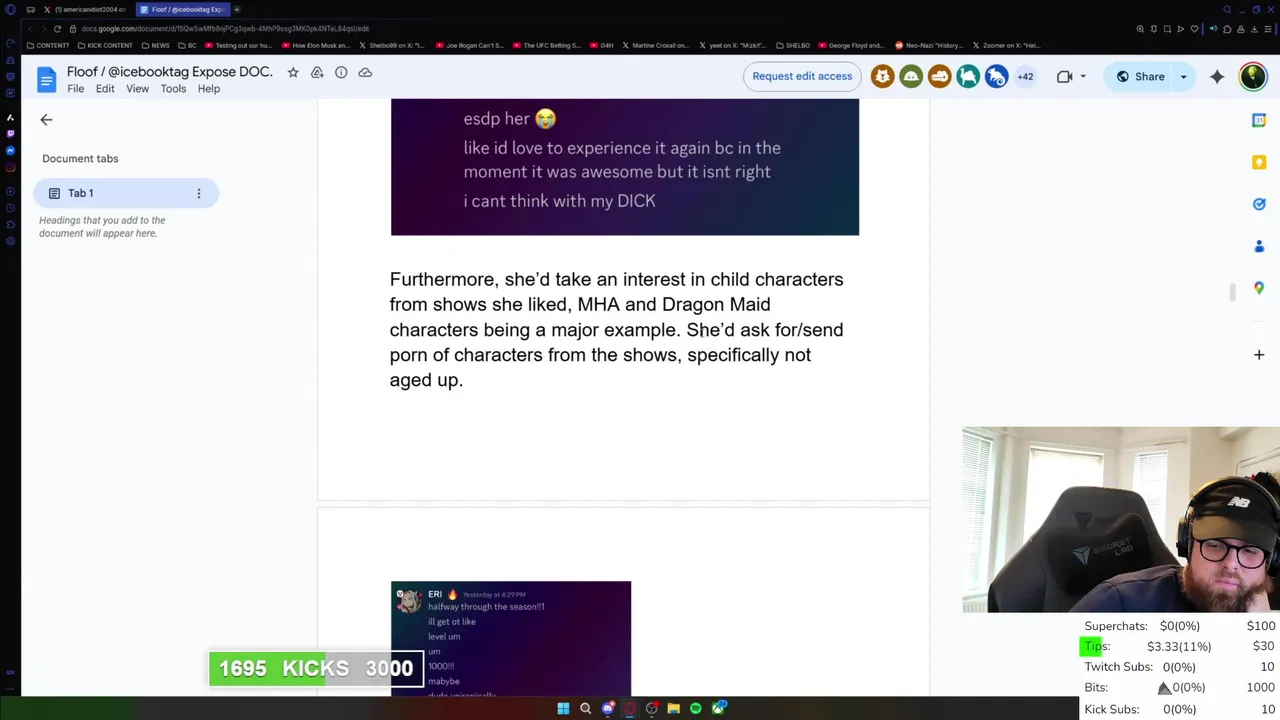This screenshot has width=1280, height=720.
Task: Expand the meeting camera dropdown arrow
Action: (x=1083, y=77)
